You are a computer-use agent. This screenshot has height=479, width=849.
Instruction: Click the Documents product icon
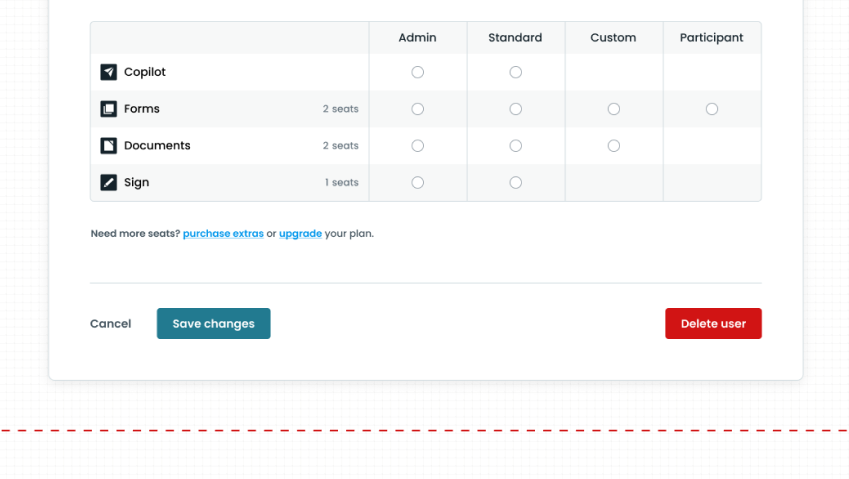(x=108, y=146)
